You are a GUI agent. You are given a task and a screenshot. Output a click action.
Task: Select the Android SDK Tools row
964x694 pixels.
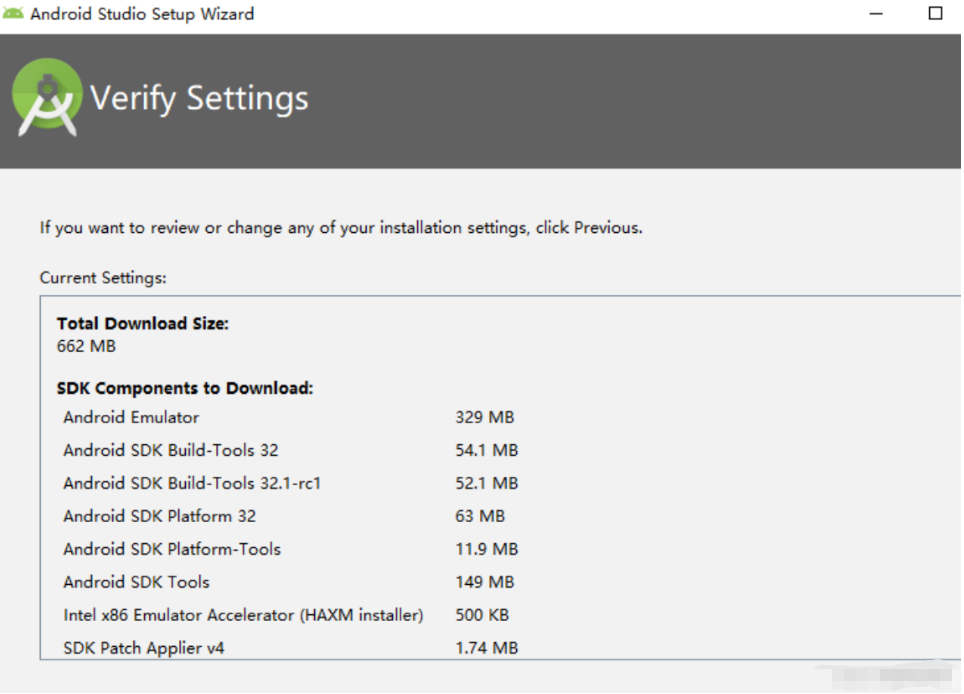(137, 583)
